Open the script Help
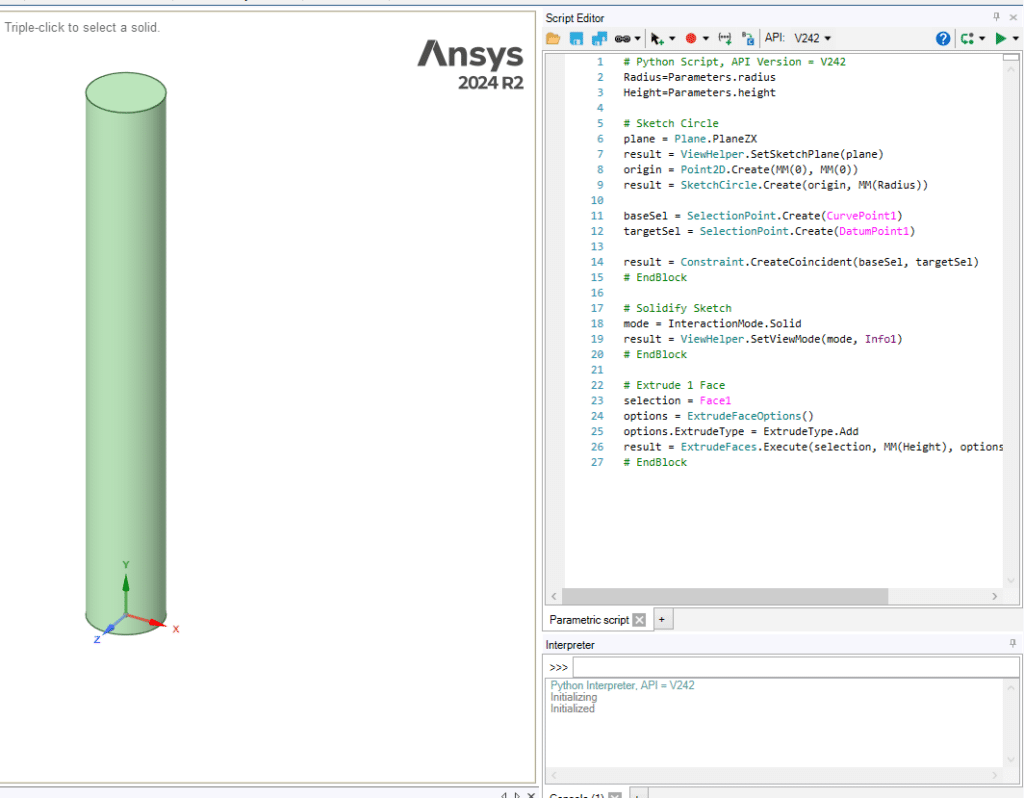Viewport: 1024px width, 798px height. 943,38
